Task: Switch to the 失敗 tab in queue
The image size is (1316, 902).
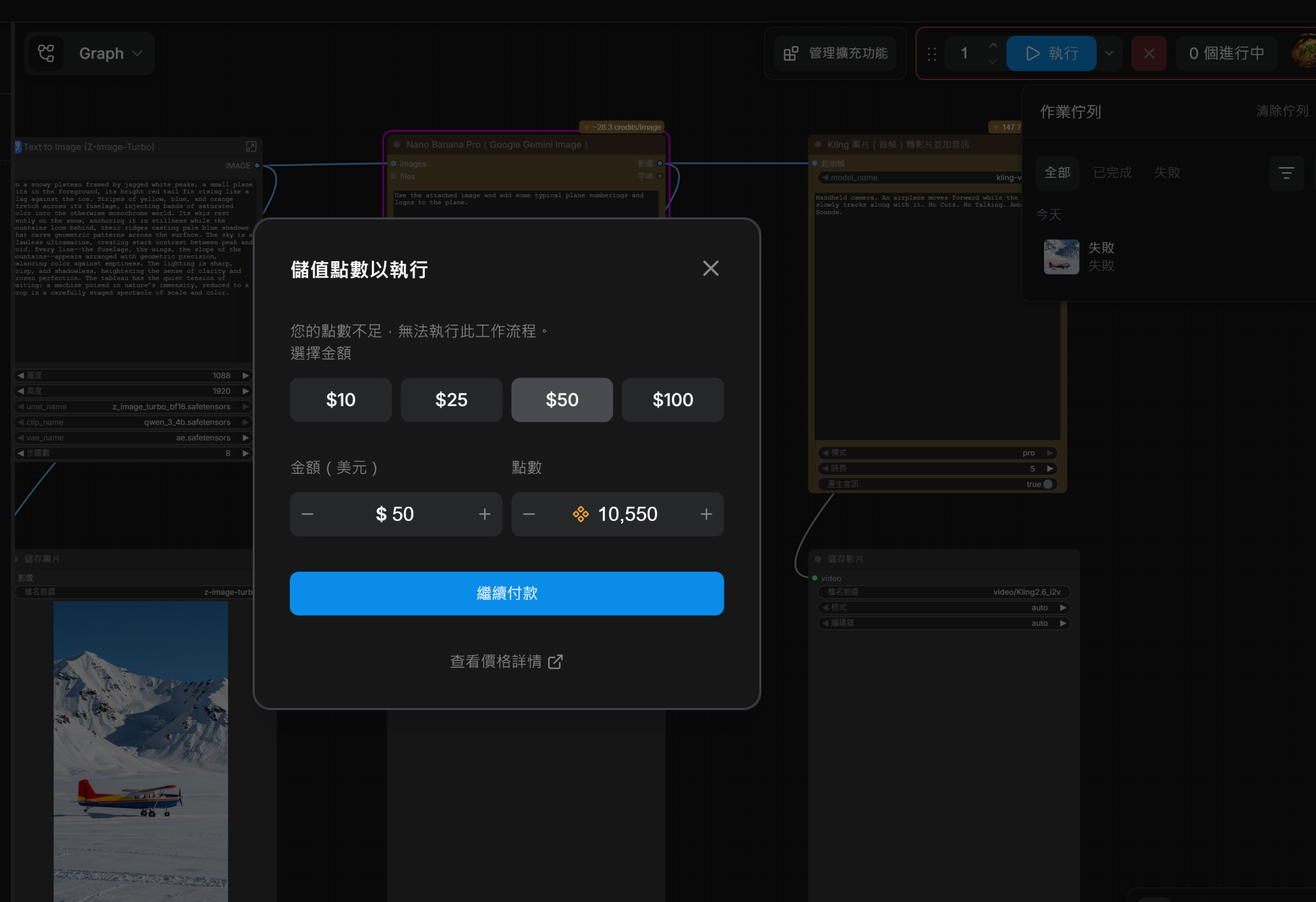Action: click(x=1166, y=172)
